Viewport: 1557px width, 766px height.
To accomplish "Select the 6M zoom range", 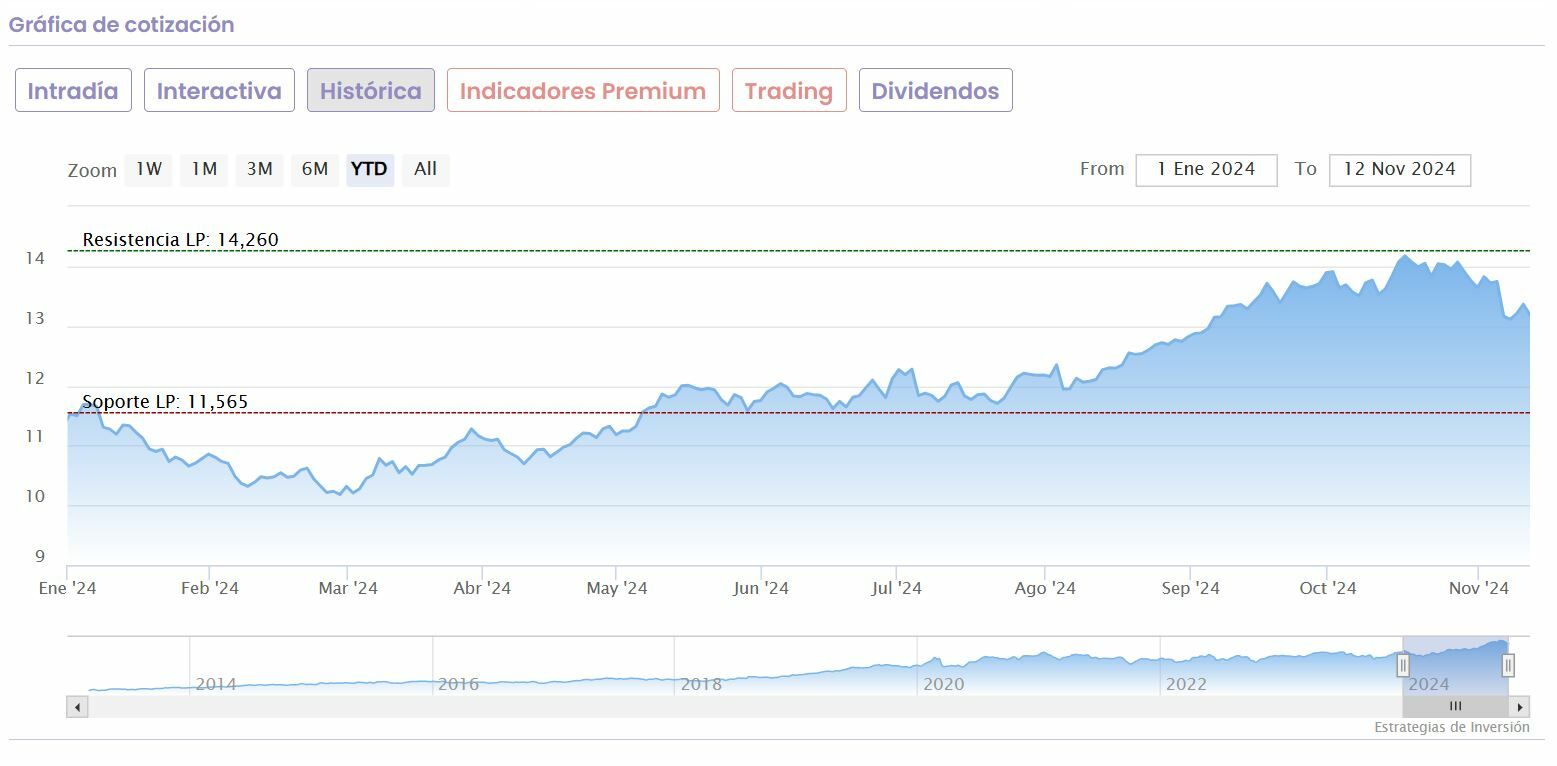I will click(315, 169).
